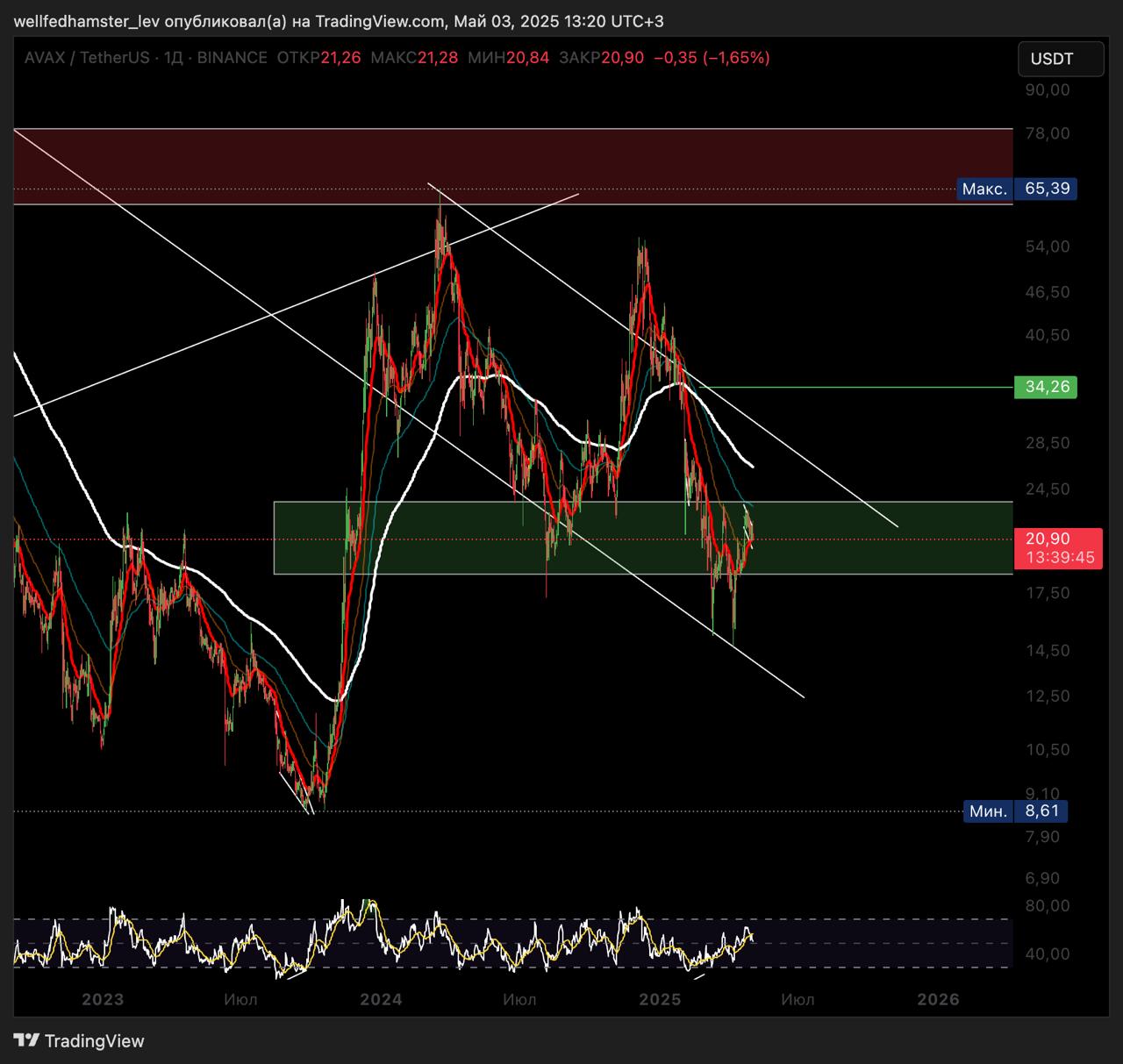Click the 2023 time axis label
1123x1064 pixels.
coord(103,999)
